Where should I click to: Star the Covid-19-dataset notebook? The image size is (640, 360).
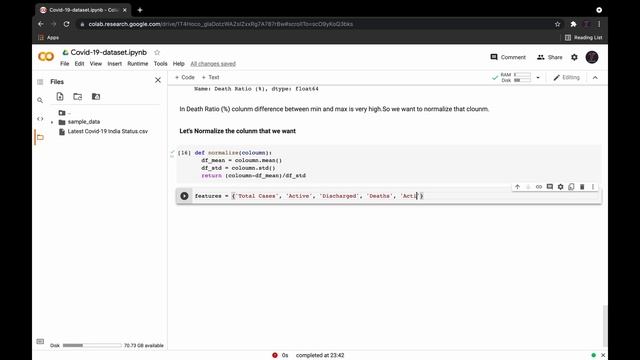(157, 52)
